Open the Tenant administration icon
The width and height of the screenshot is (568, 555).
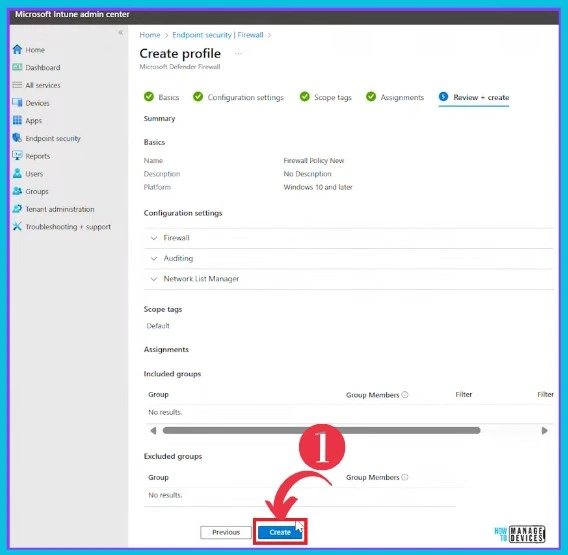[x=17, y=209]
